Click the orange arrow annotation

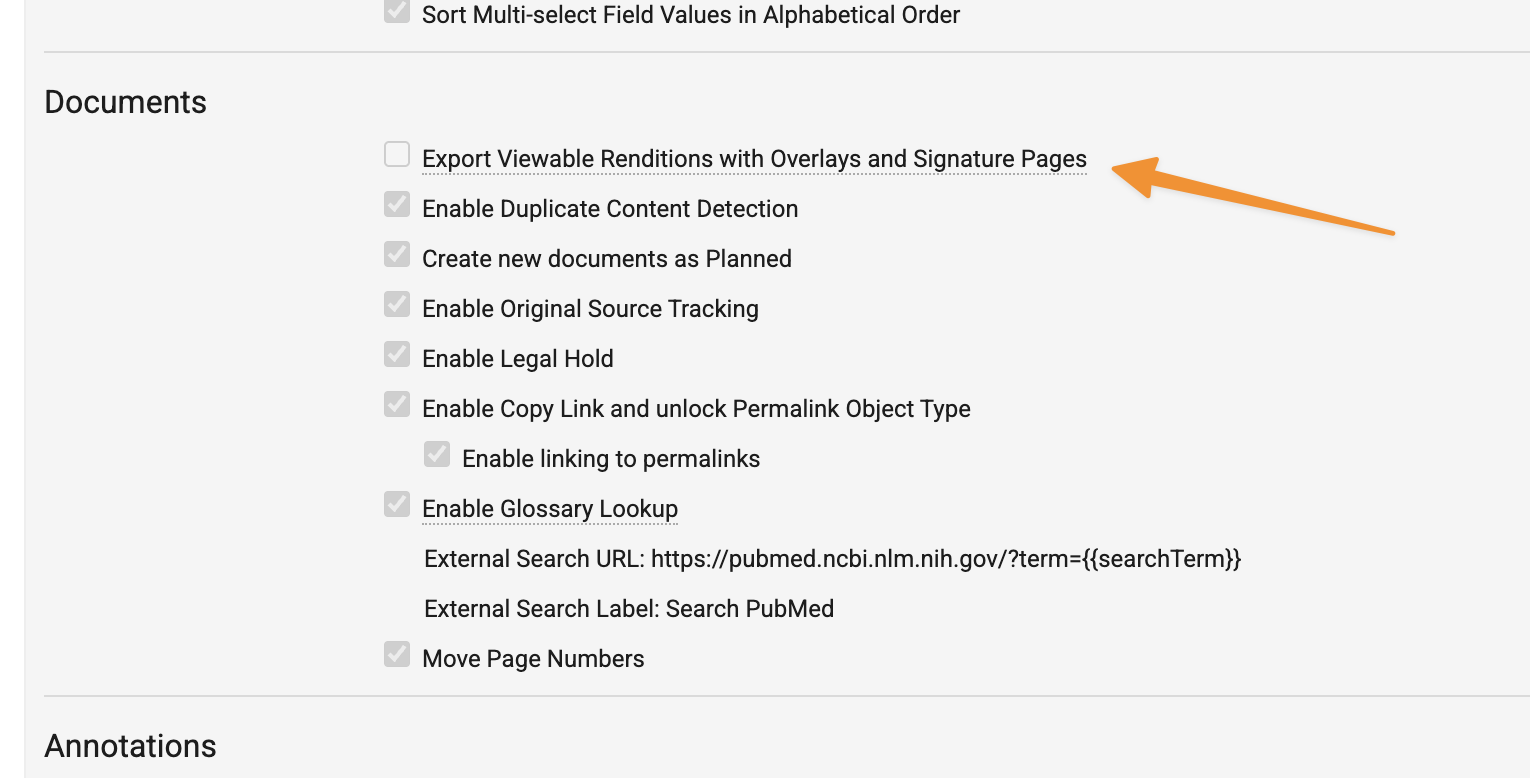[1253, 196]
